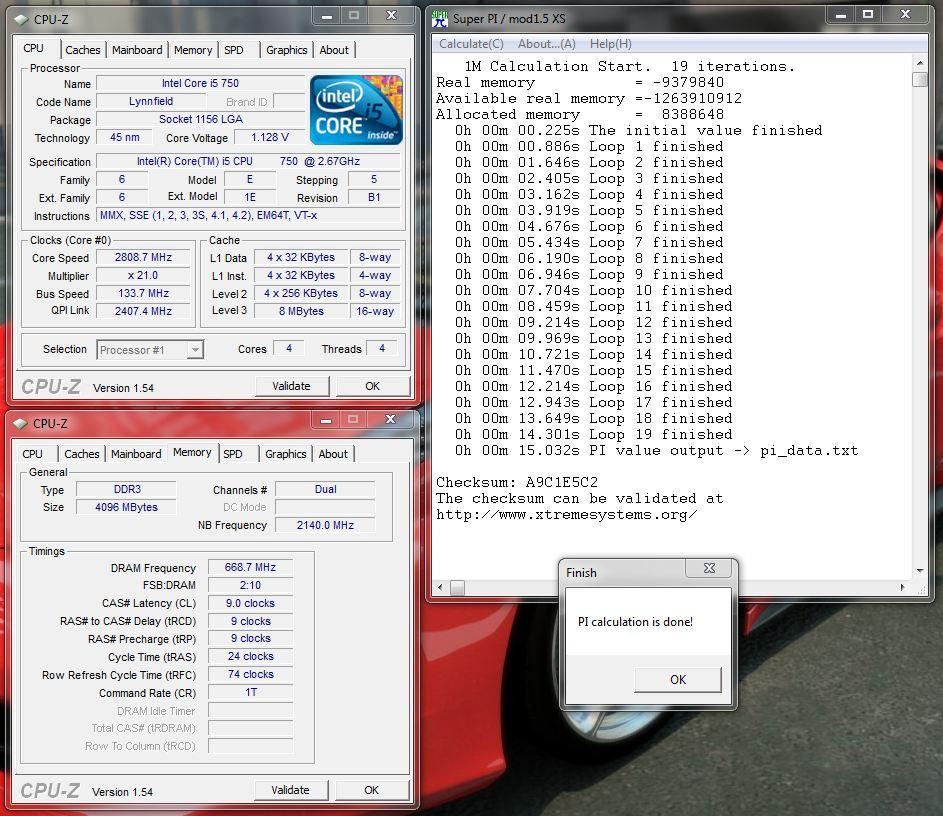Open Help(H) menu in Super PI
Screen dimensions: 943x816
click(610, 44)
